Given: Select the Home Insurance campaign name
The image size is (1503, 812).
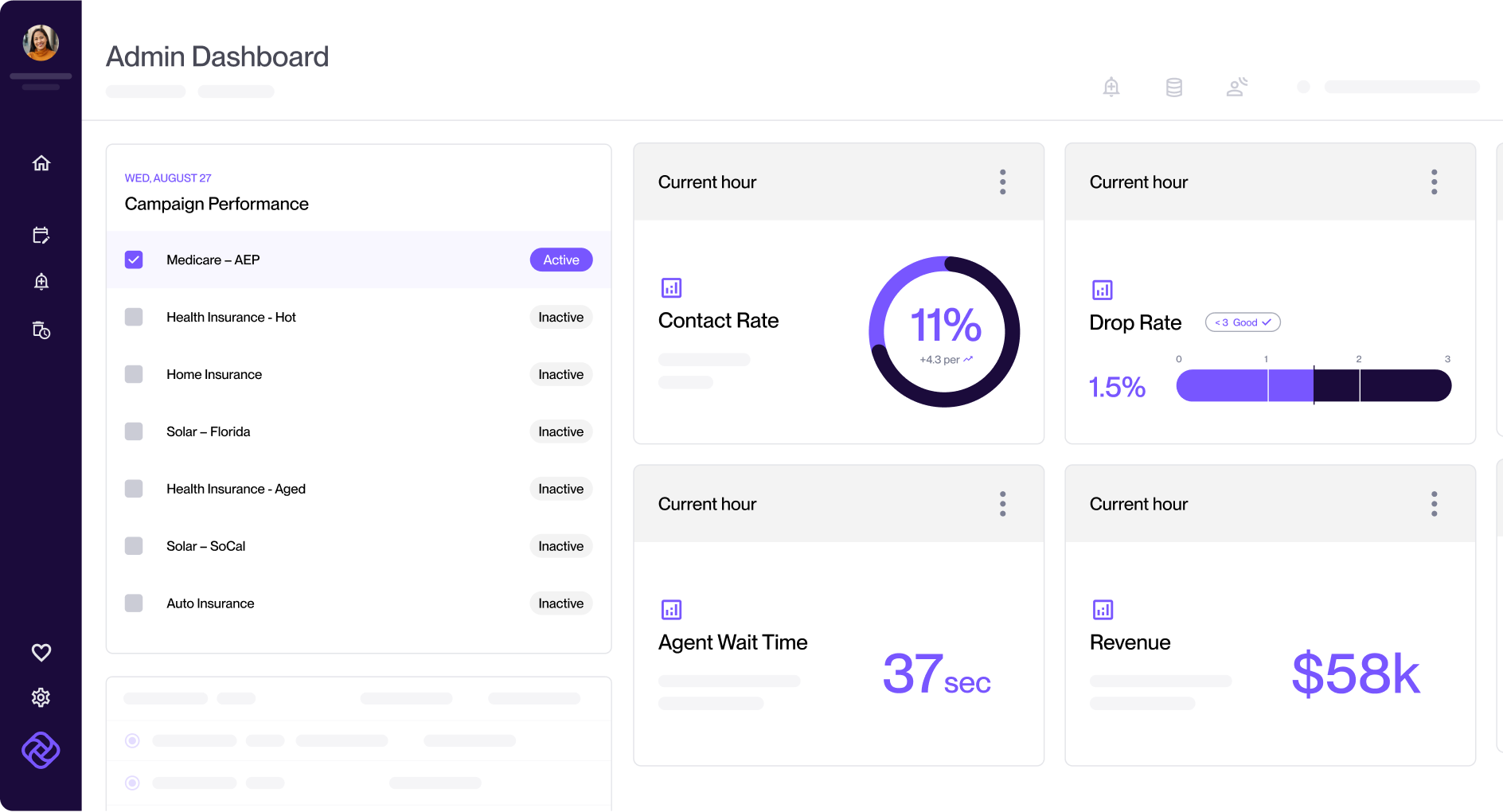Looking at the screenshot, I should click(214, 374).
